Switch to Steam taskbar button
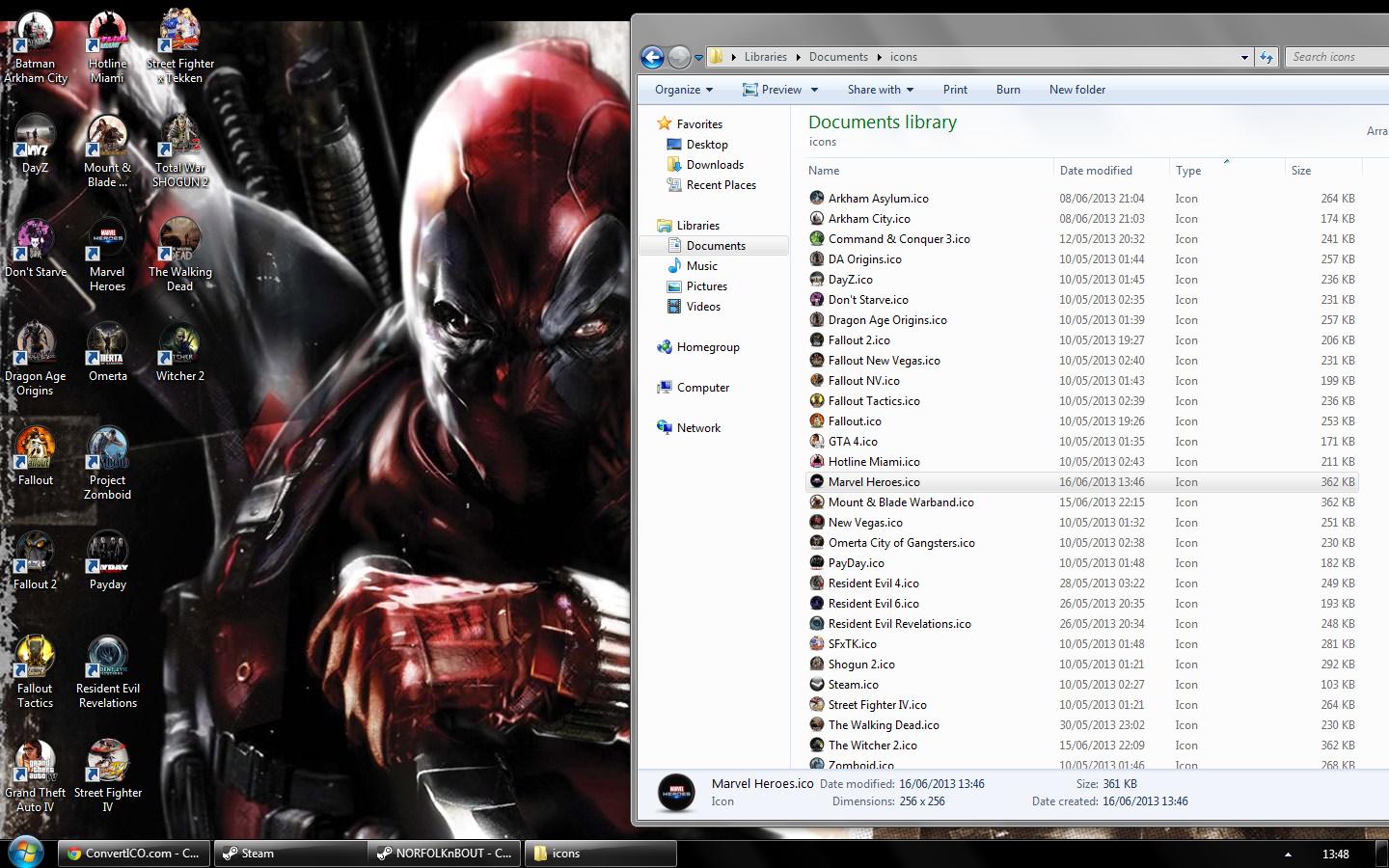 tap(289, 854)
